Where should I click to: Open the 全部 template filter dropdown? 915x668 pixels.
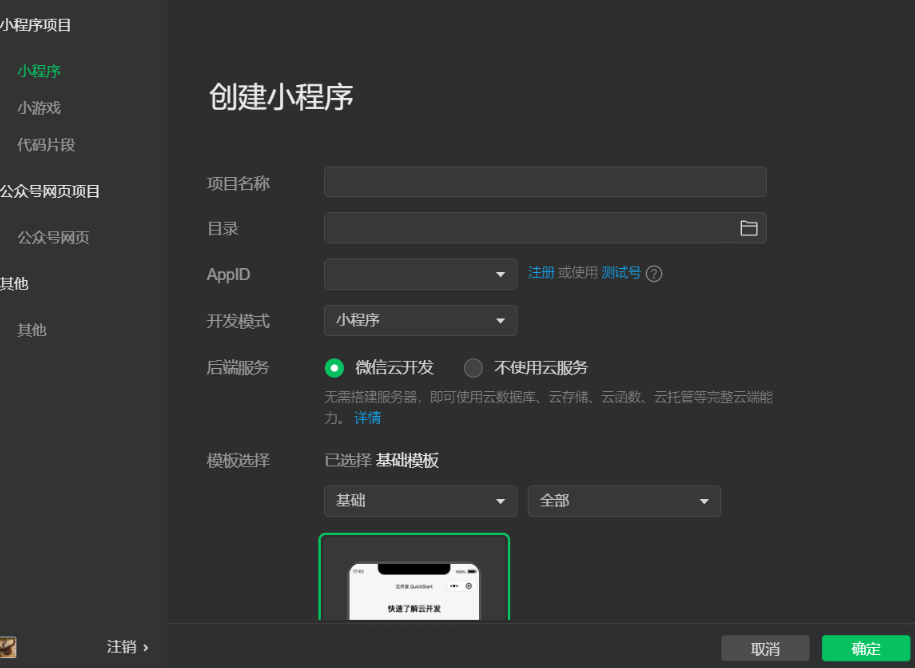[624, 501]
